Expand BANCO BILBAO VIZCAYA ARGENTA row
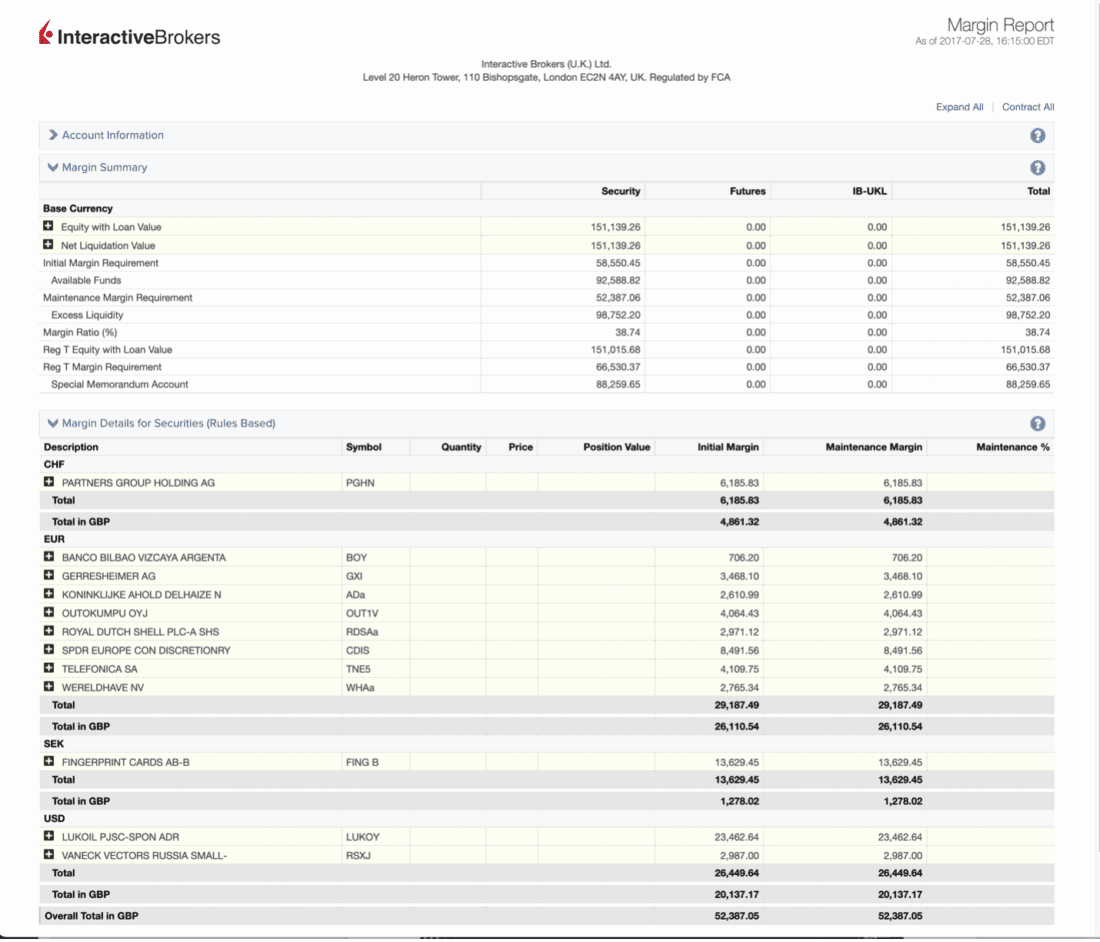The width and height of the screenshot is (1100, 942). (x=48, y=556)
